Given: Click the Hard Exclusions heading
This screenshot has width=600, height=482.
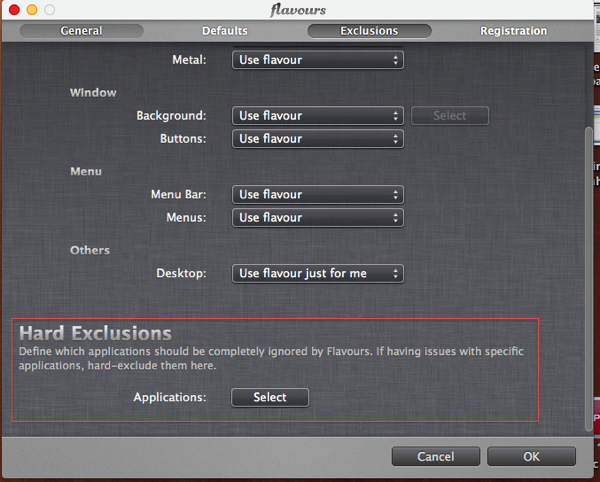Looking at the screenshot, I should 95,333.
